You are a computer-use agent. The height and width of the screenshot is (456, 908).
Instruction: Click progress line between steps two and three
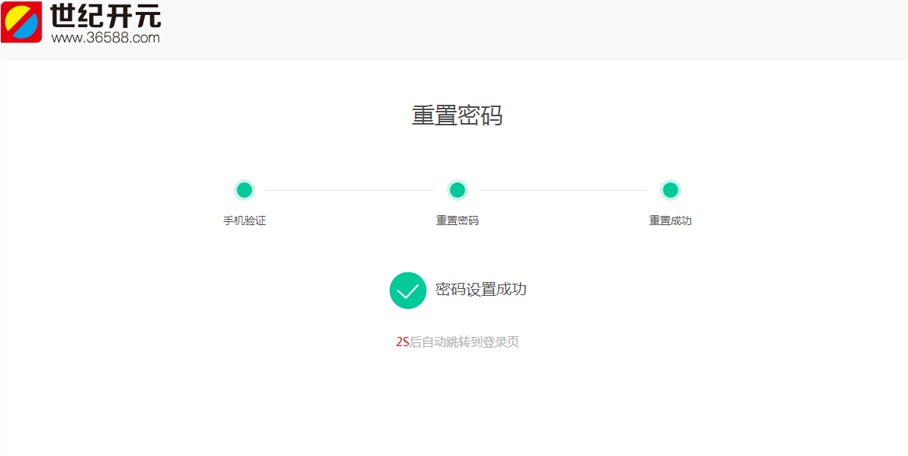pyautogui.click(x=563, y=190)
